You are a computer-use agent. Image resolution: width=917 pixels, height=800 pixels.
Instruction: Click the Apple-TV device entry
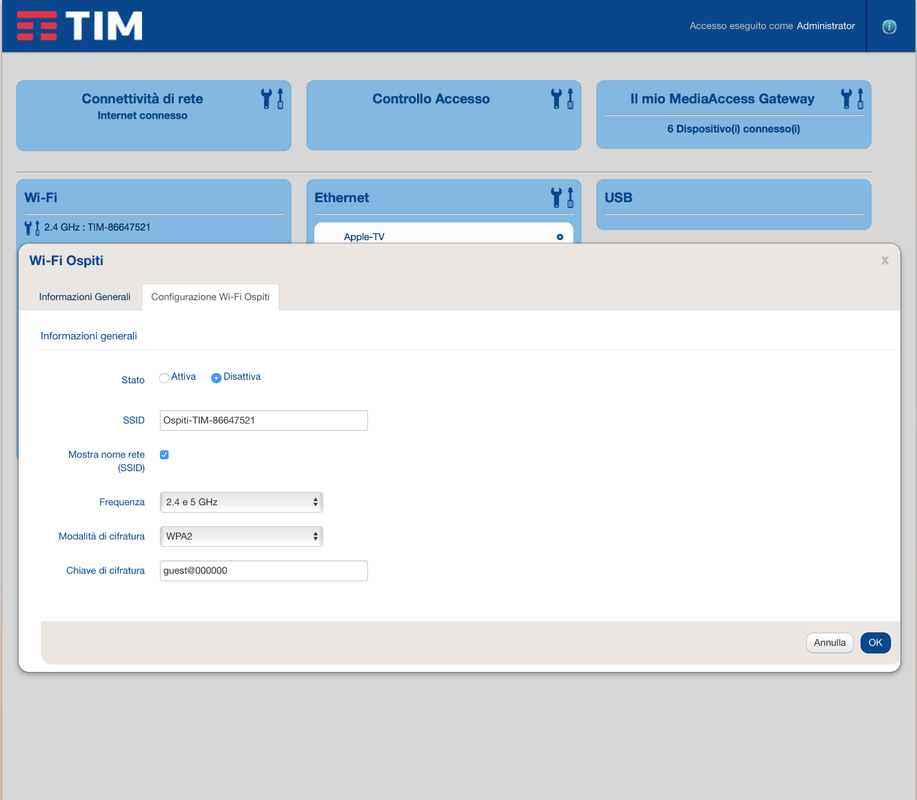pos(364,237)
